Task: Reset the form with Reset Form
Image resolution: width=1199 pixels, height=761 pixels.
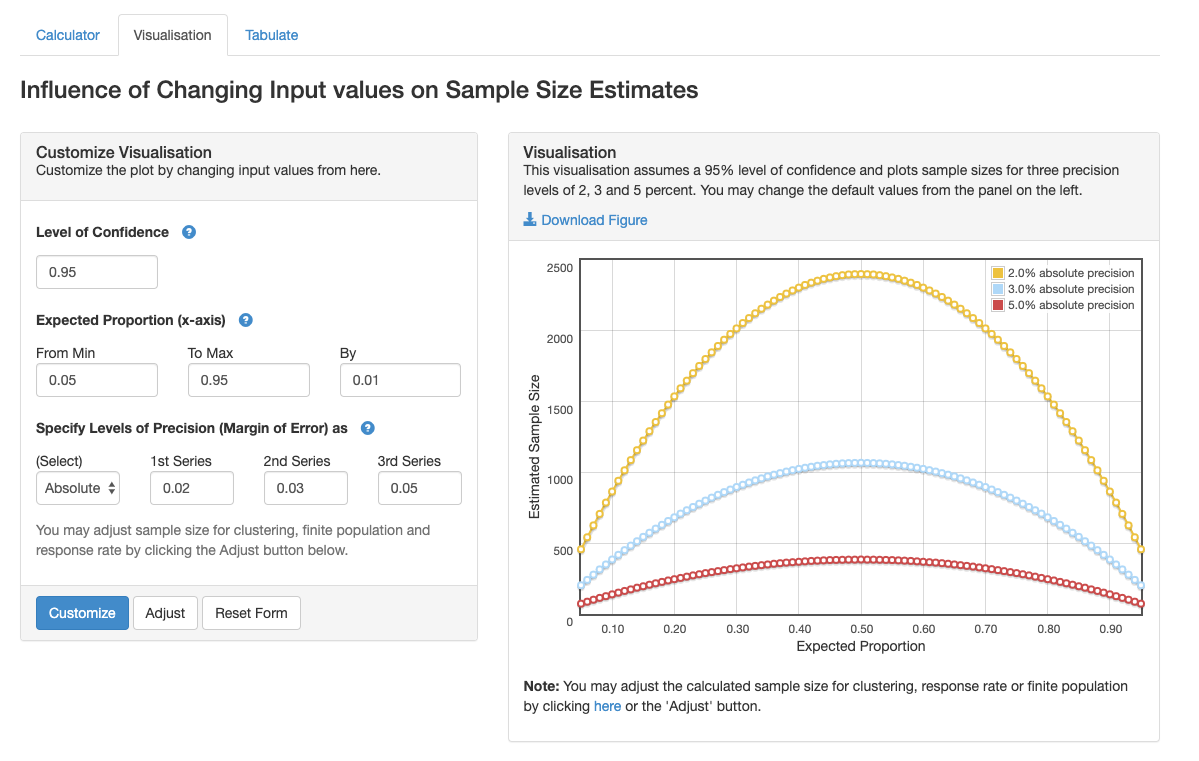Action: (251, 612)
